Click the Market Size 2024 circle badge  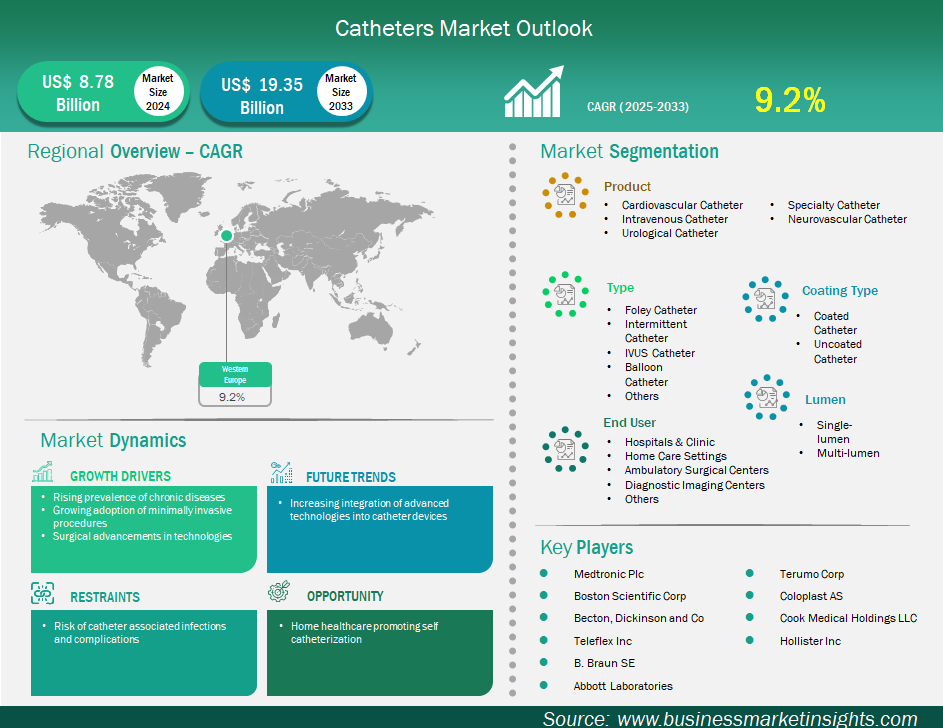(x=158, y=91)
